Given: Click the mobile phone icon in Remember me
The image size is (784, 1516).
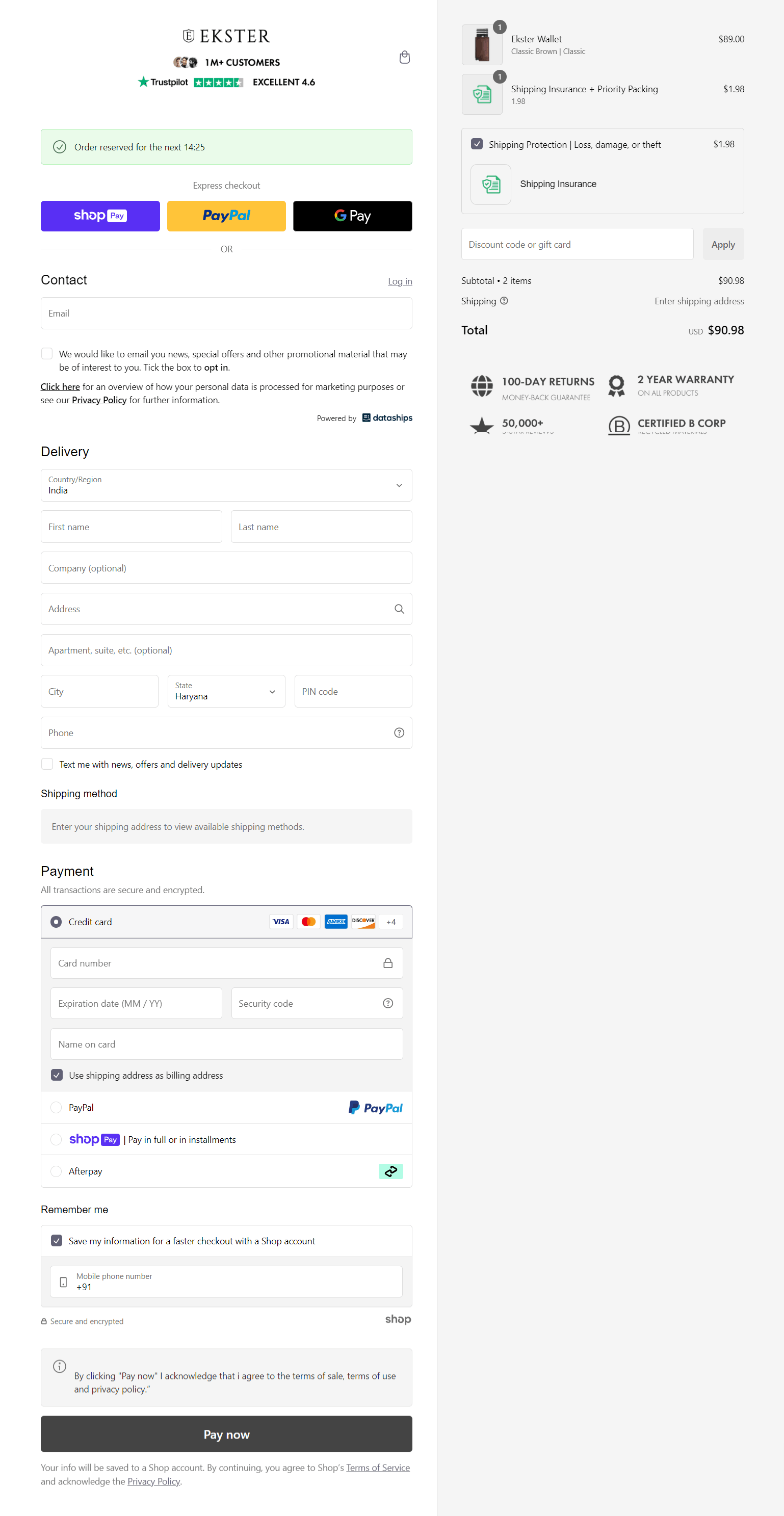Looking at the screenshot, I should [64, 1282].
